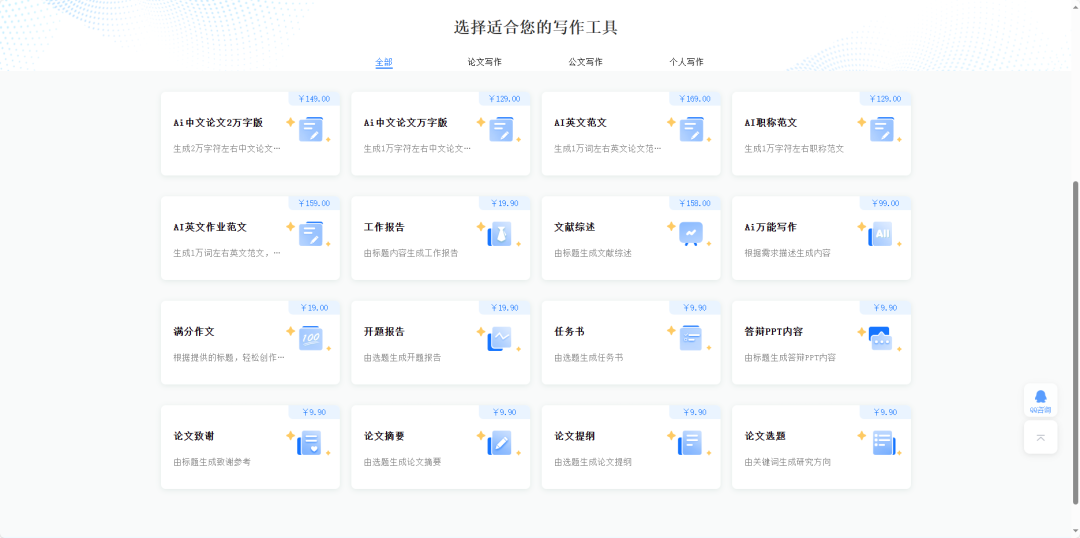The width and height of the screenshot is (1080, 538).
Task: Click the 论文提纲 outline icon
Action: point(692,443)
